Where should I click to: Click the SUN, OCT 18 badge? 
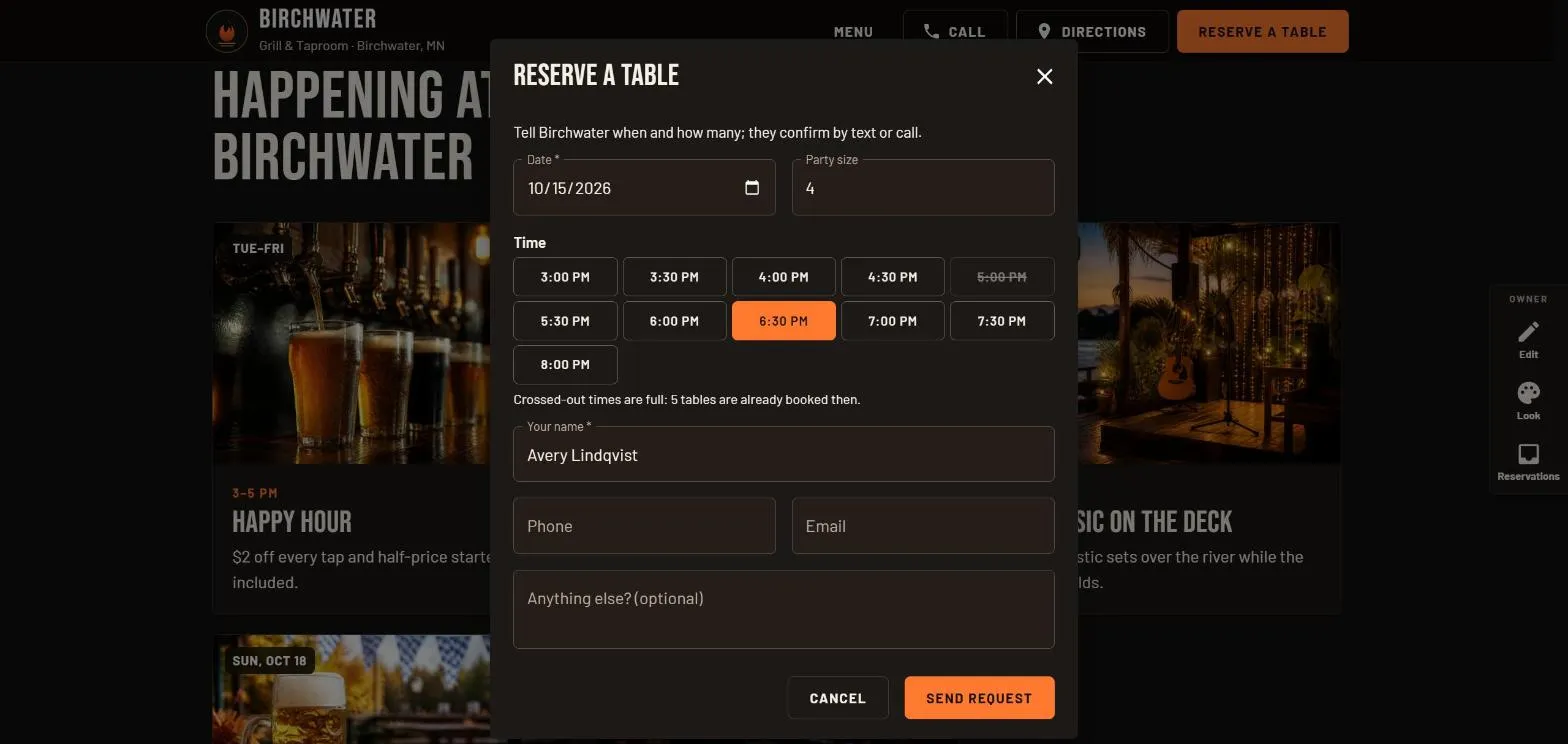coord(269,661)
